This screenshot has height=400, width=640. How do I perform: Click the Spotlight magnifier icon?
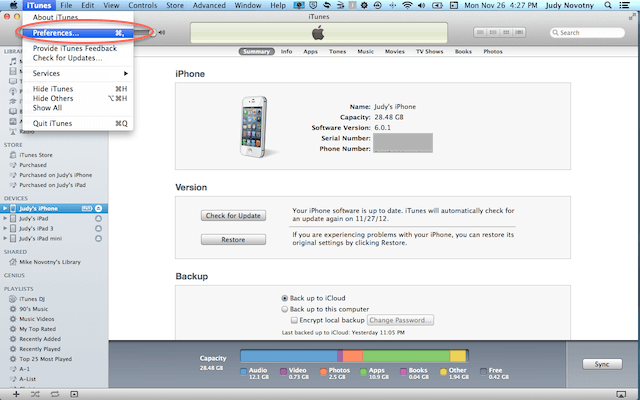(x=608, y=5)
